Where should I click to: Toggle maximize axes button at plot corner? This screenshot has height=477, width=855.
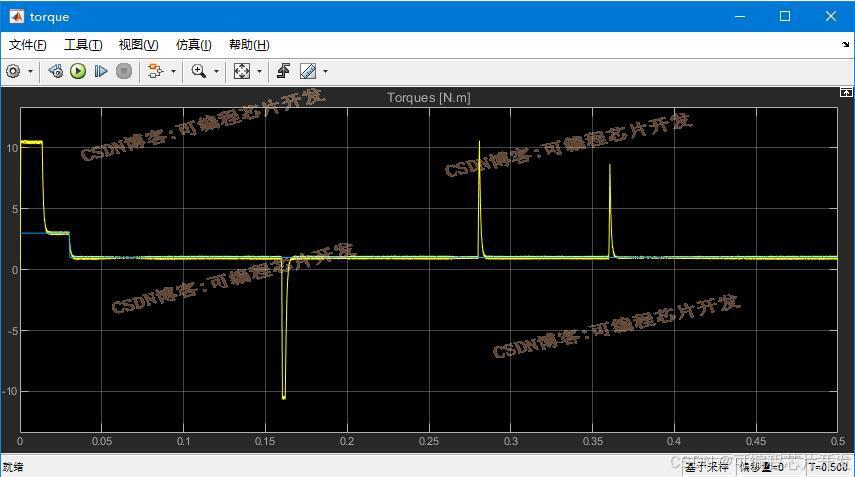coord(846,92)
